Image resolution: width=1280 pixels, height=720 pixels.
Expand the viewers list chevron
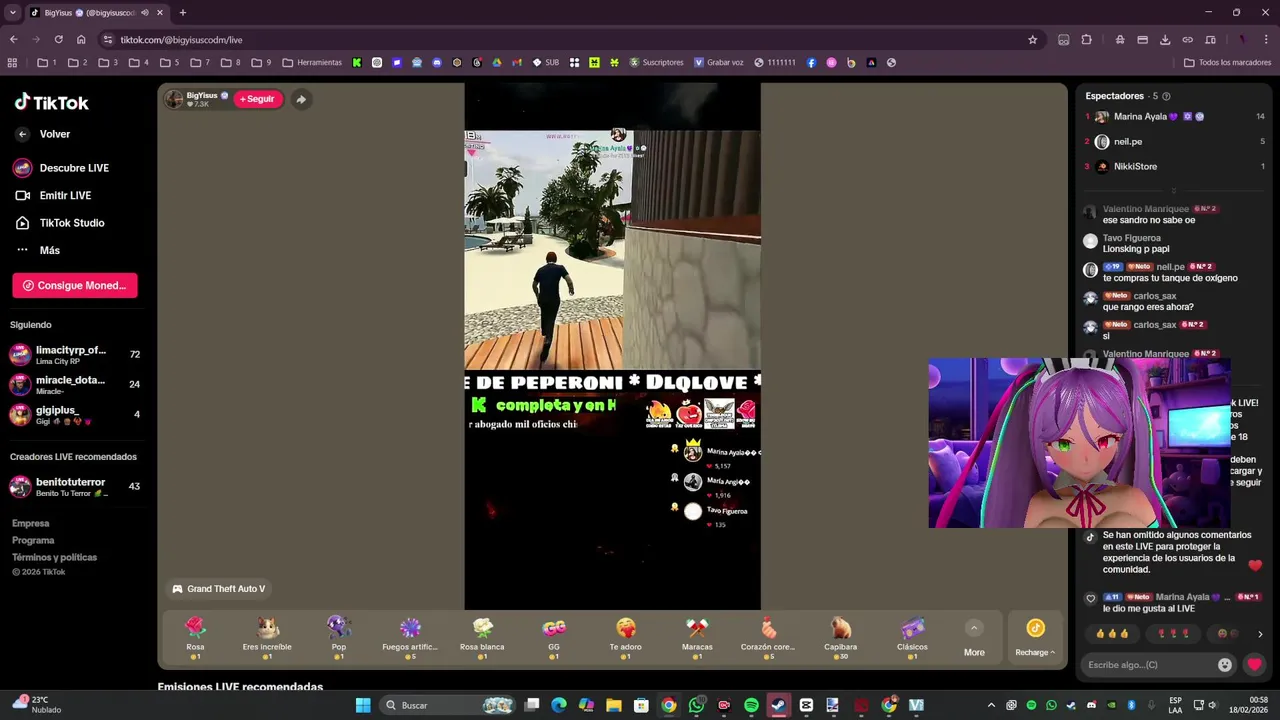1174,190
